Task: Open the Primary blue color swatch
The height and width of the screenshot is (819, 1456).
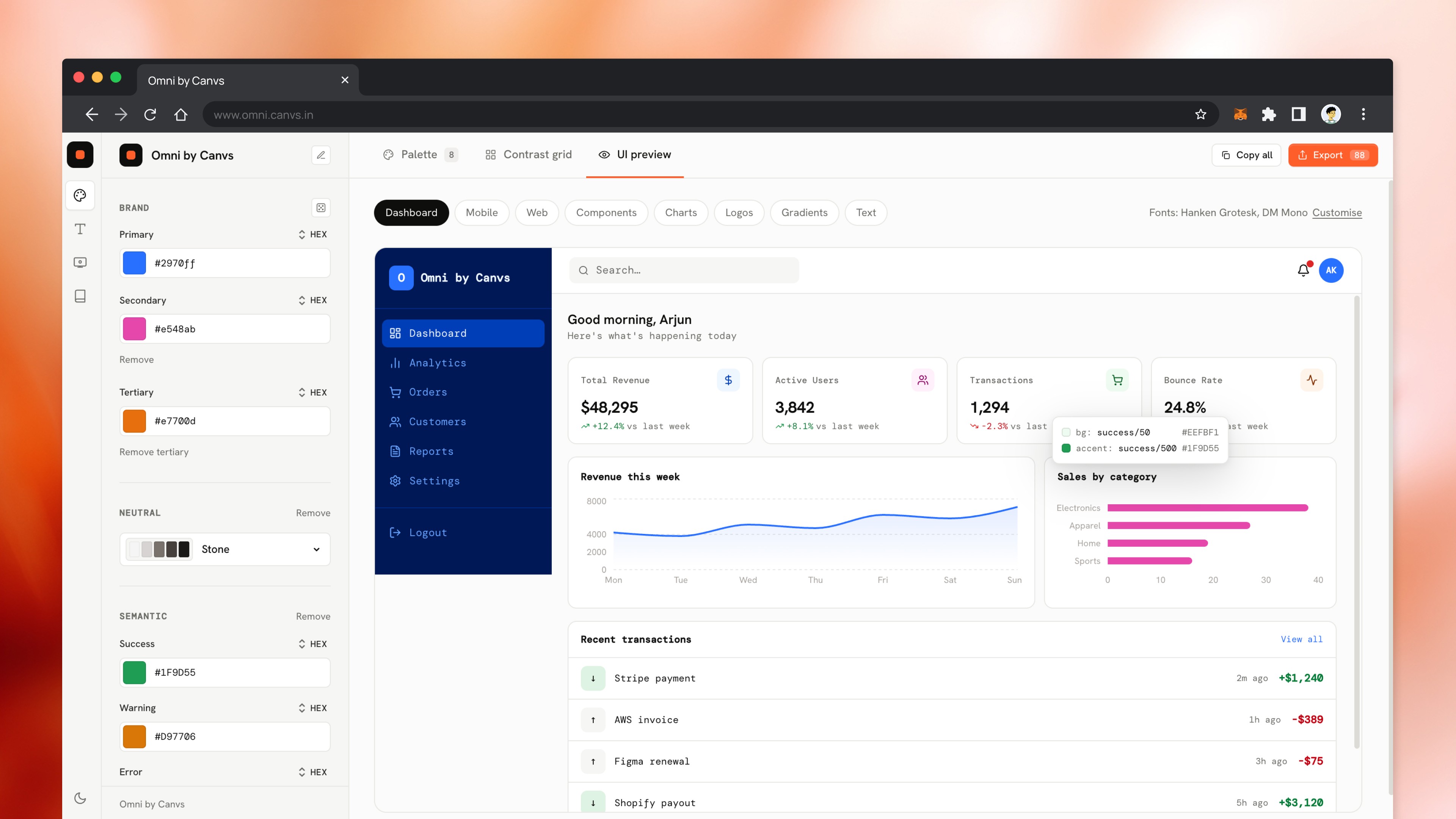Action: point(135,264)
